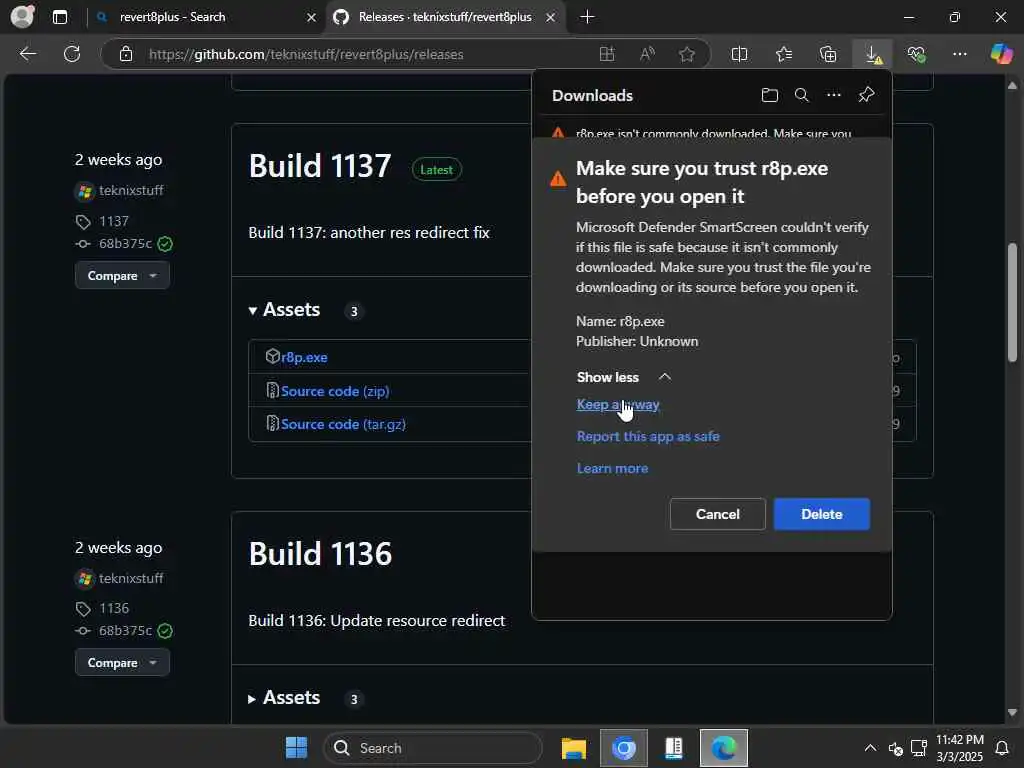Expand the Build 1136 Assets section
Viewport: 1024px width, 768px height.
[x=284, y=698]
